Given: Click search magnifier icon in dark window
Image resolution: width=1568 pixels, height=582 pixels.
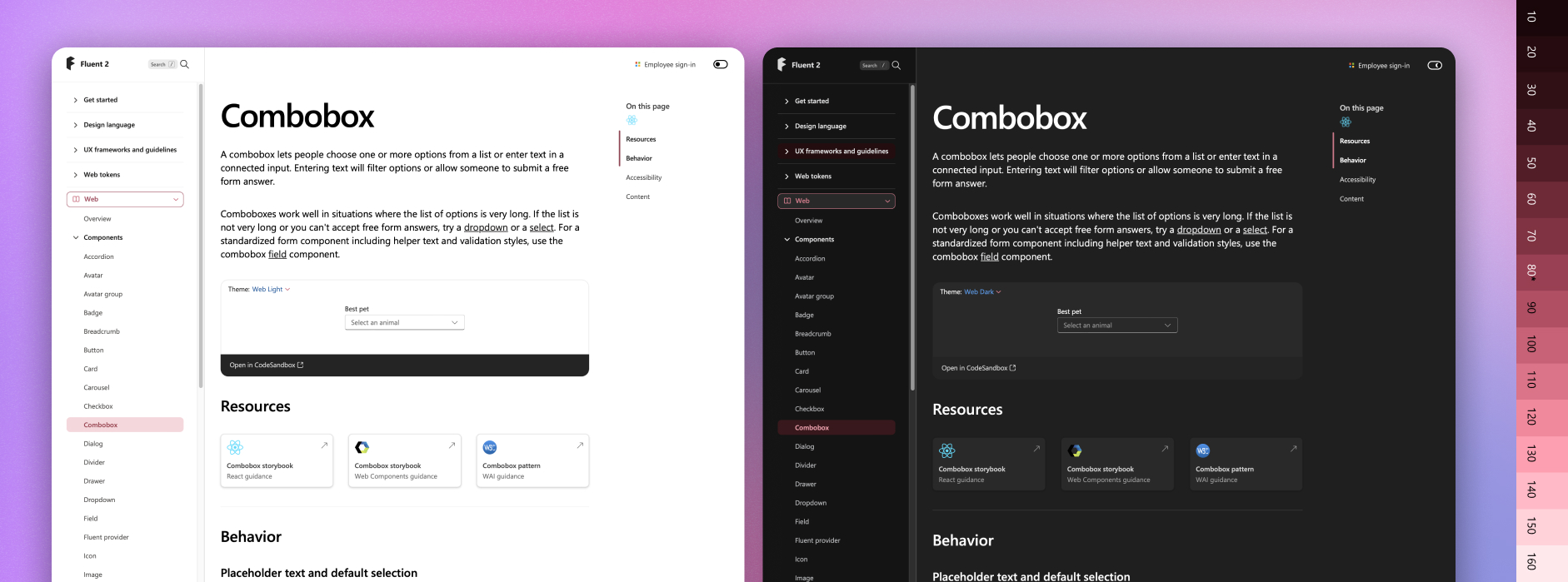Looking at the screenshot, I should [x=896, y=65].
